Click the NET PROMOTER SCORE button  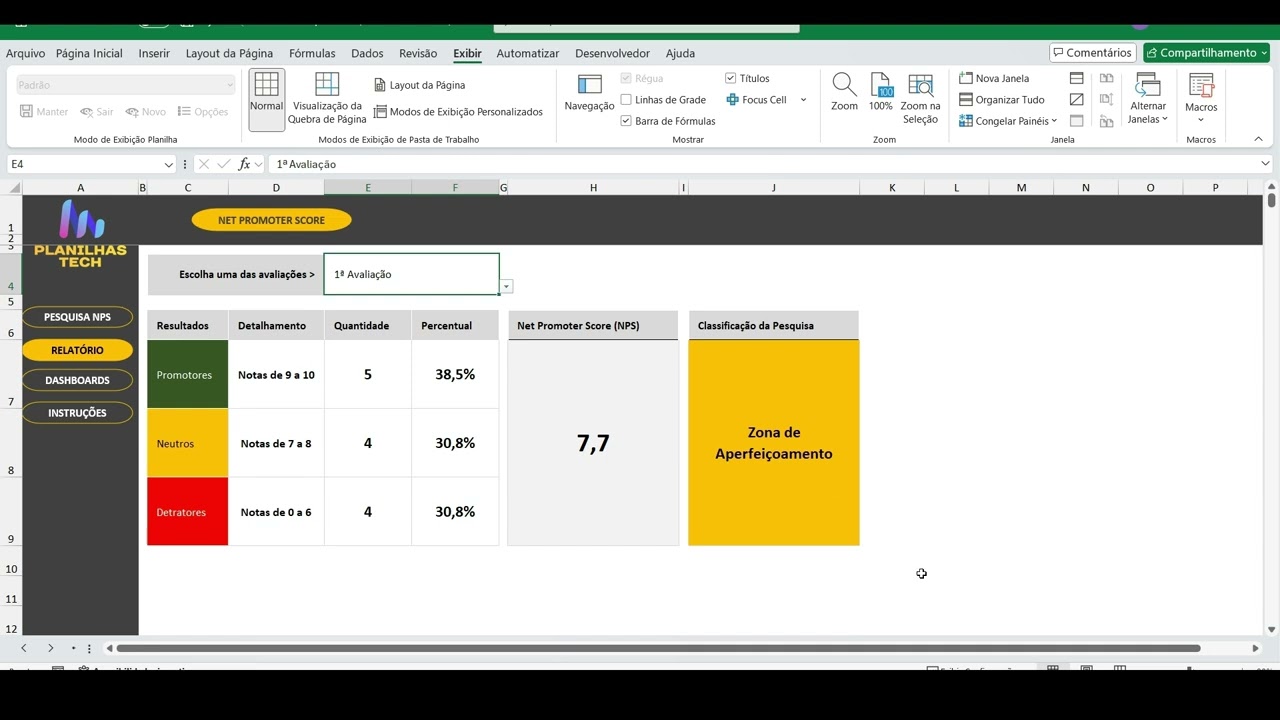[271, 220]
